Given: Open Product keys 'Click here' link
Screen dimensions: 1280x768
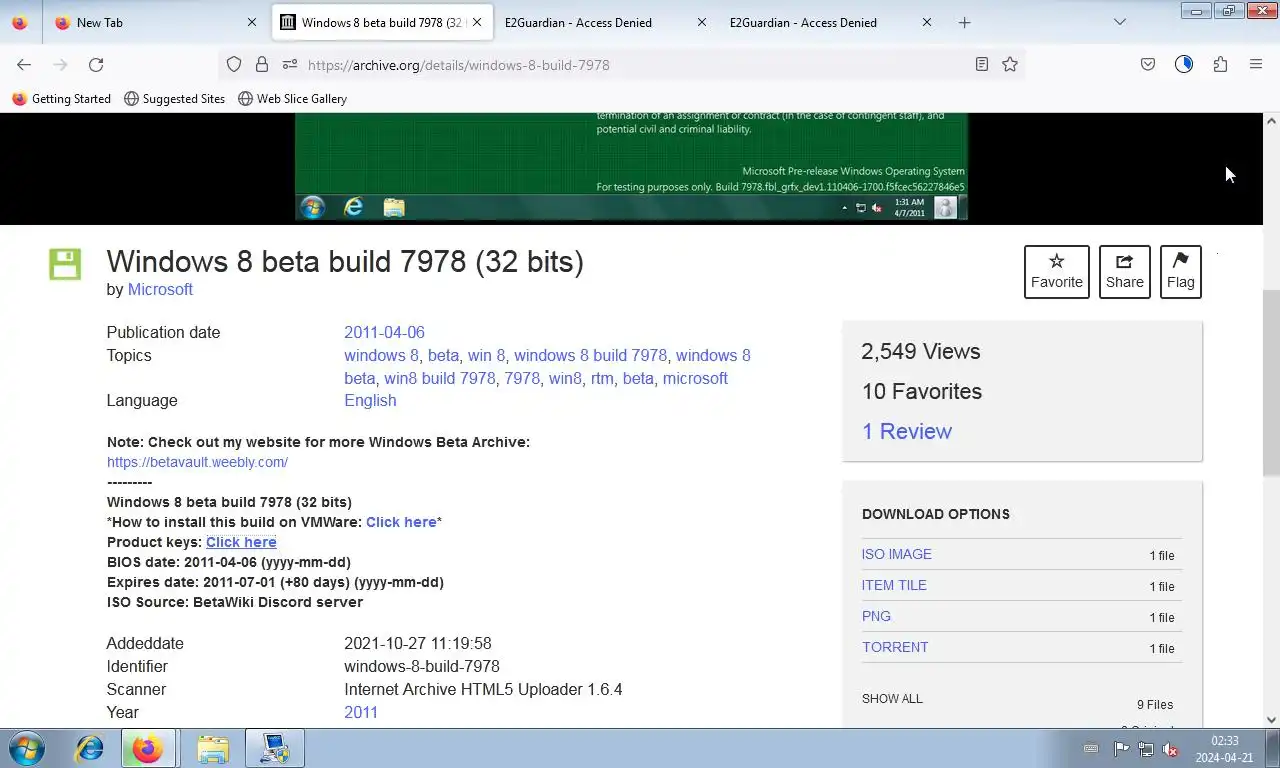Looking at the screenshot, I should pyautogui.click(x=241, y=542).
